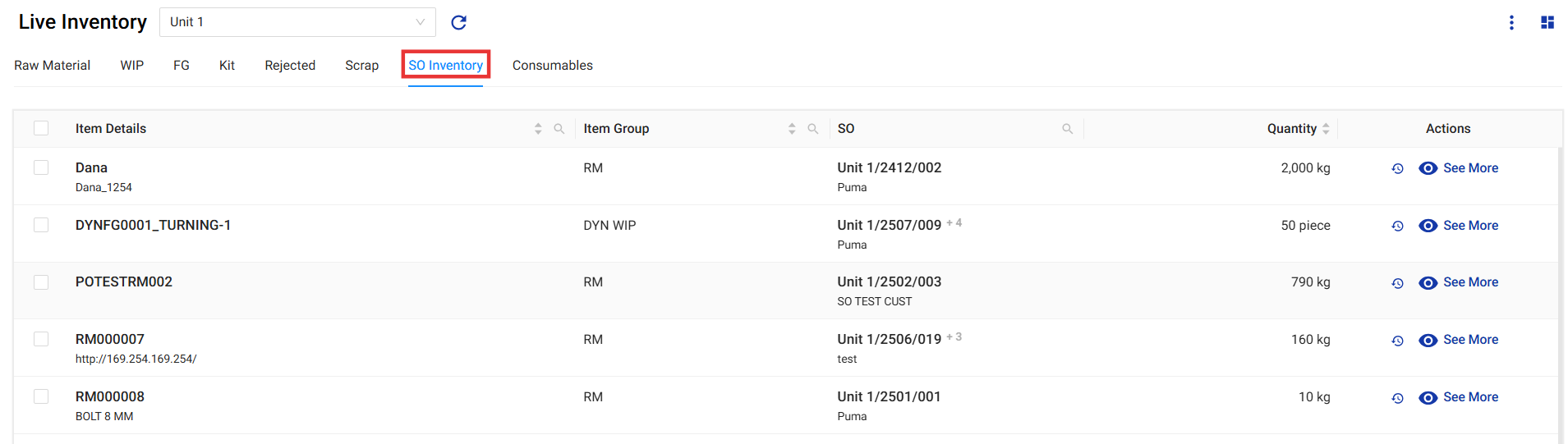Image resolution: width=1568 pixels, height=444 pixels.
Task: Click the Item Group column search icon
Action: 812,129
